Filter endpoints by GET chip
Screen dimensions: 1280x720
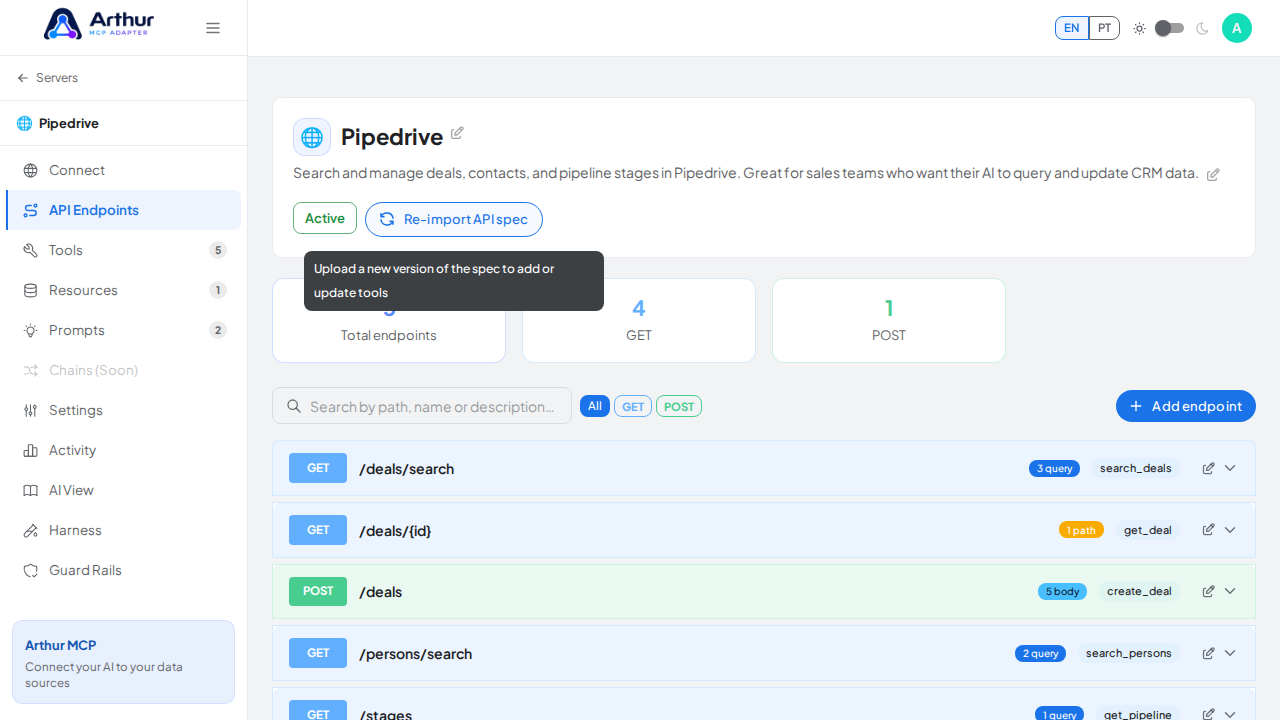(x=633, y=406)
